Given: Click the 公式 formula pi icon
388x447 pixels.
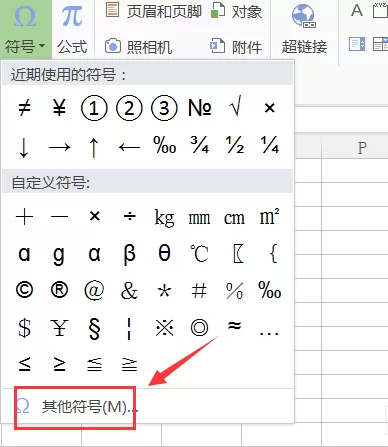Looking at the screenshot, I should point(72,16).
